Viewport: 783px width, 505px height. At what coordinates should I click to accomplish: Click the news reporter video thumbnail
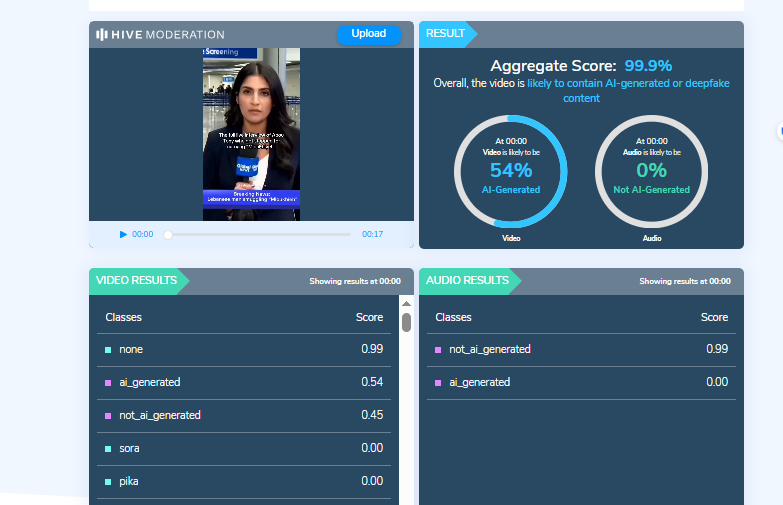pyautogui.click(x=251, y=134)
